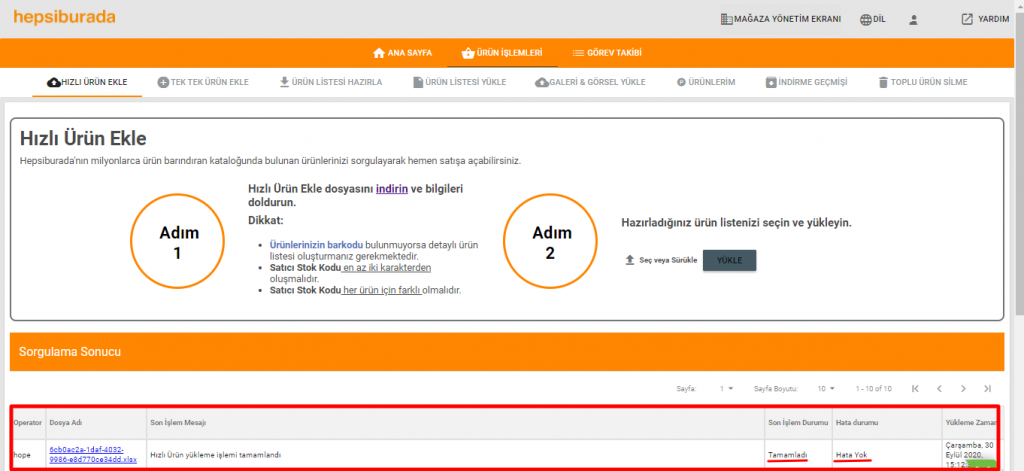1024x471 pixels.
Task: Navigate to Ana Sayfa menu
Action: pos(402,52)
